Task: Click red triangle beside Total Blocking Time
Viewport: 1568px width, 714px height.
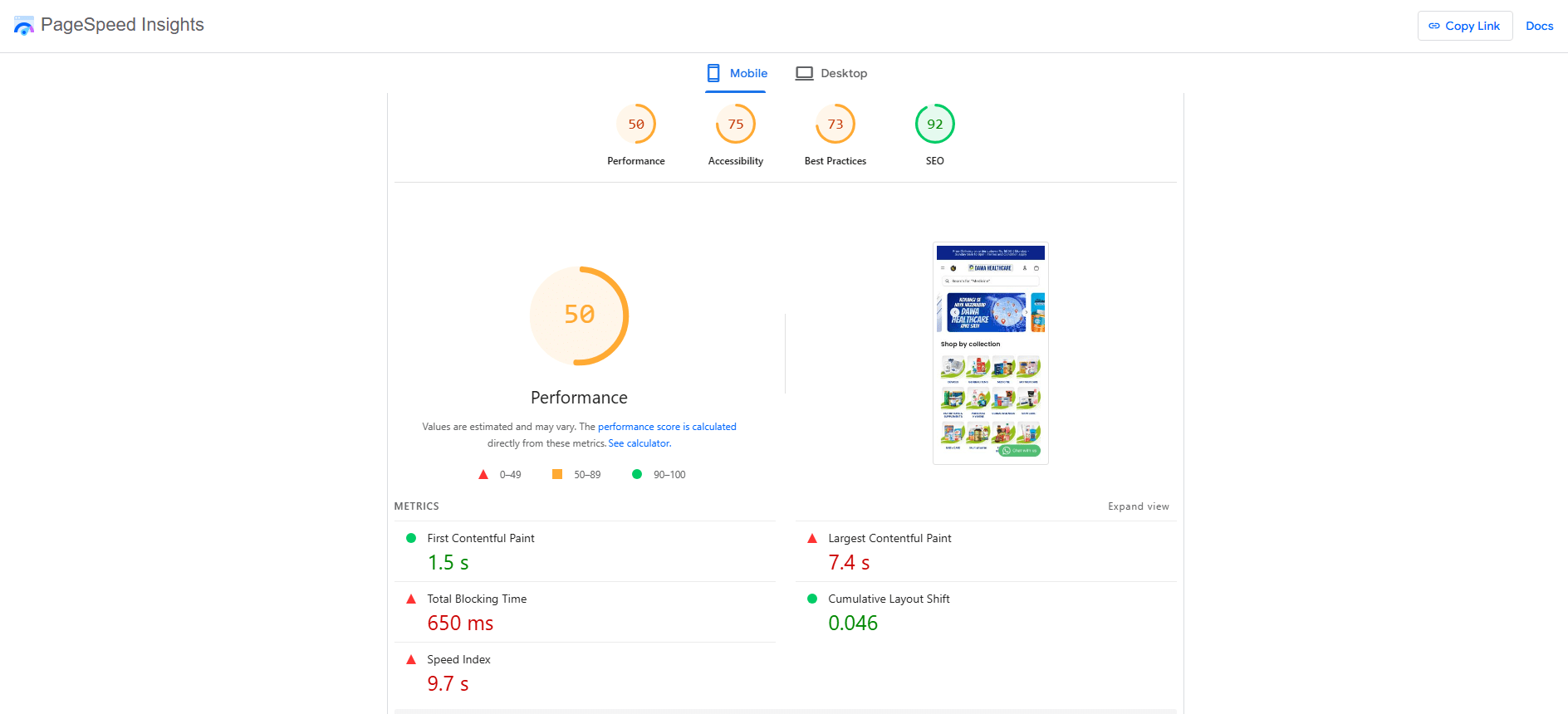Action: [x=411, y=599]
